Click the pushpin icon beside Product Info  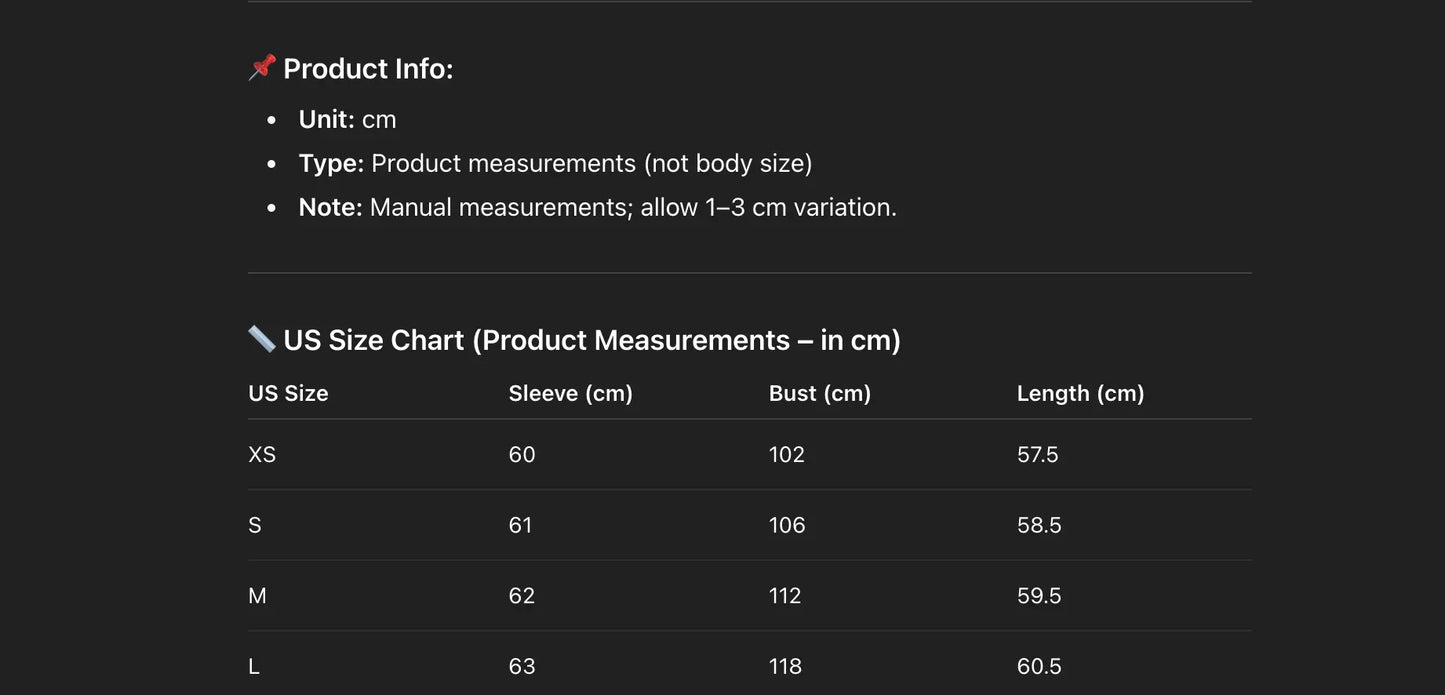coord(262,68)
